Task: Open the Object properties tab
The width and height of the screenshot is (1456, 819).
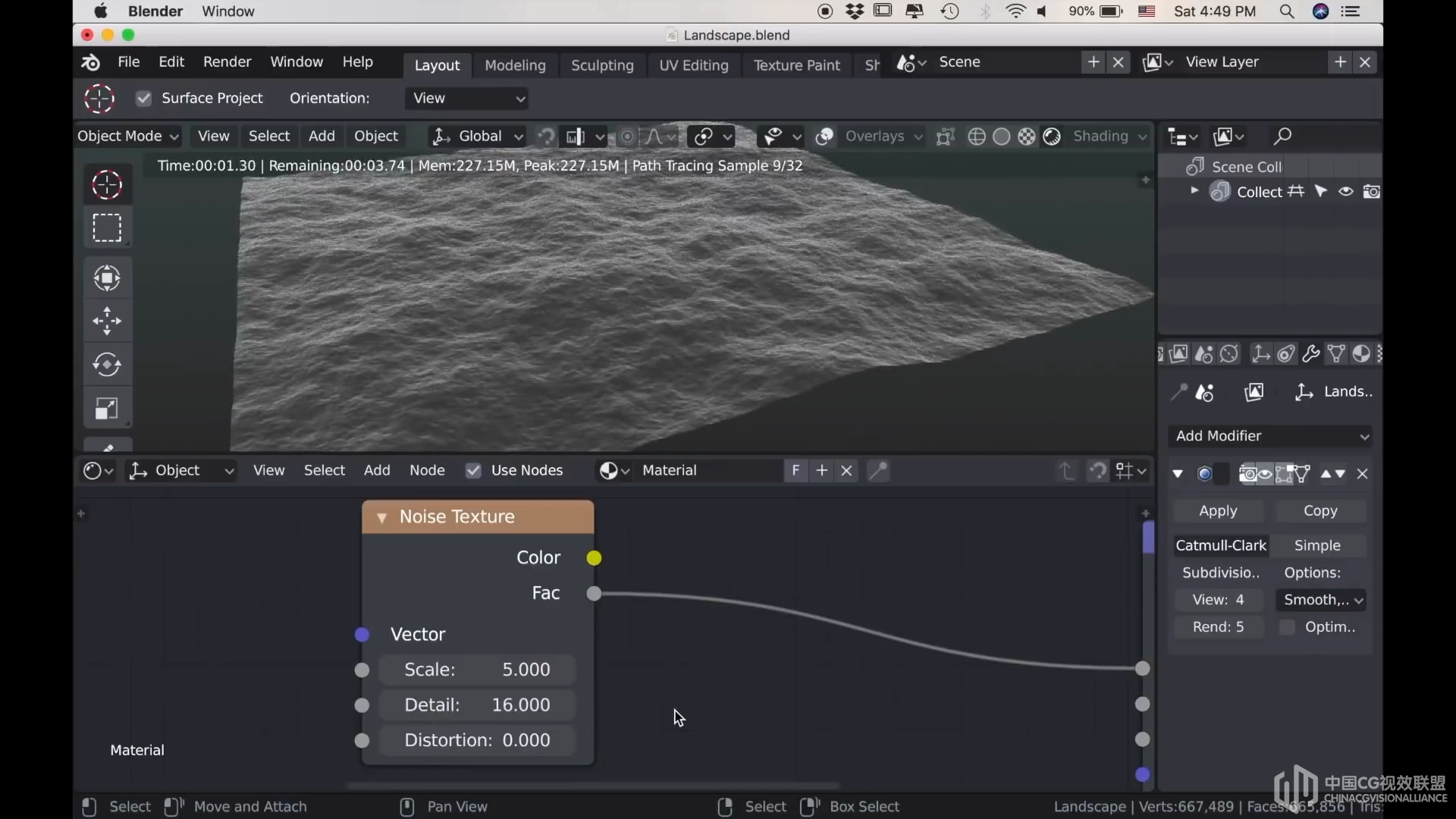Action: click(x=1261, y=353)
